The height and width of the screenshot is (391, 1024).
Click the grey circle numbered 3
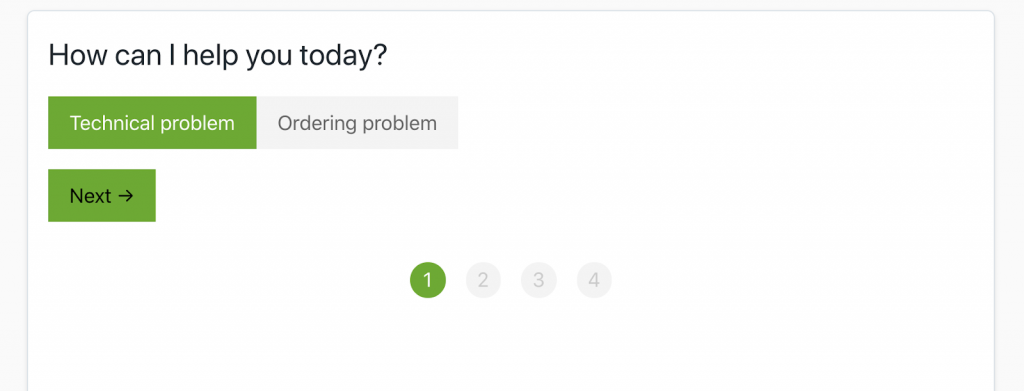539,280
